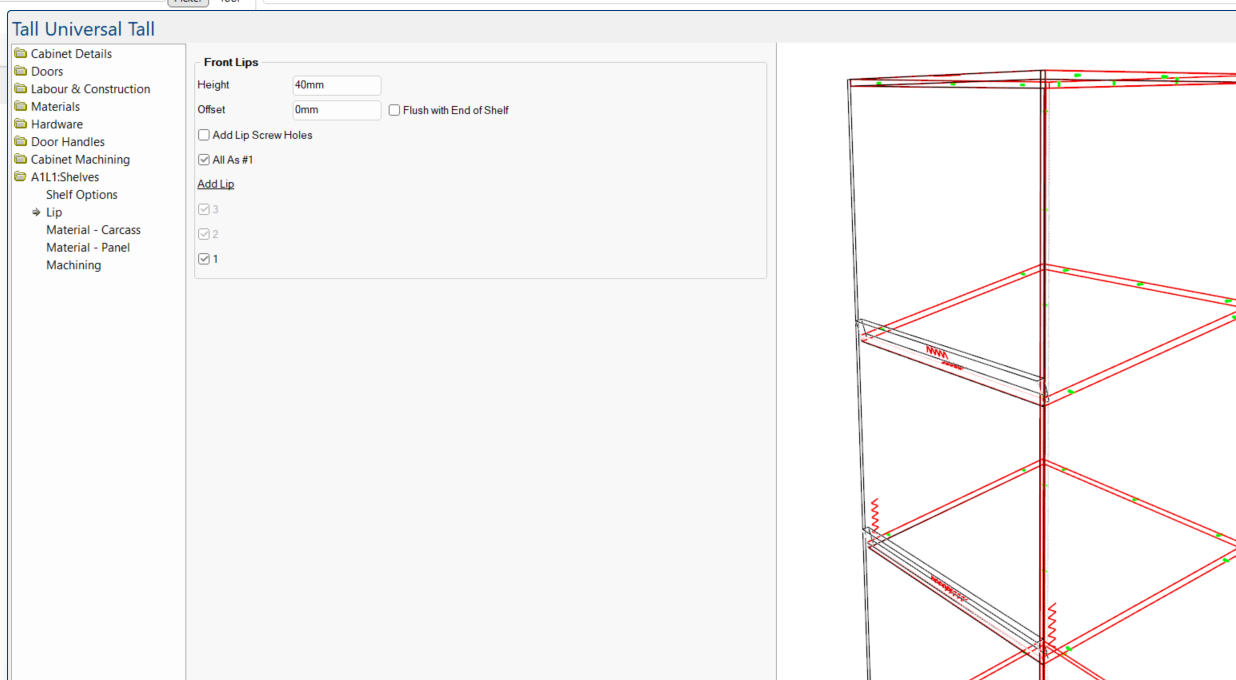Enable Flush with End of Shelf
The width and height of the screenshot is (1236, 680).
tap(395, 110)
